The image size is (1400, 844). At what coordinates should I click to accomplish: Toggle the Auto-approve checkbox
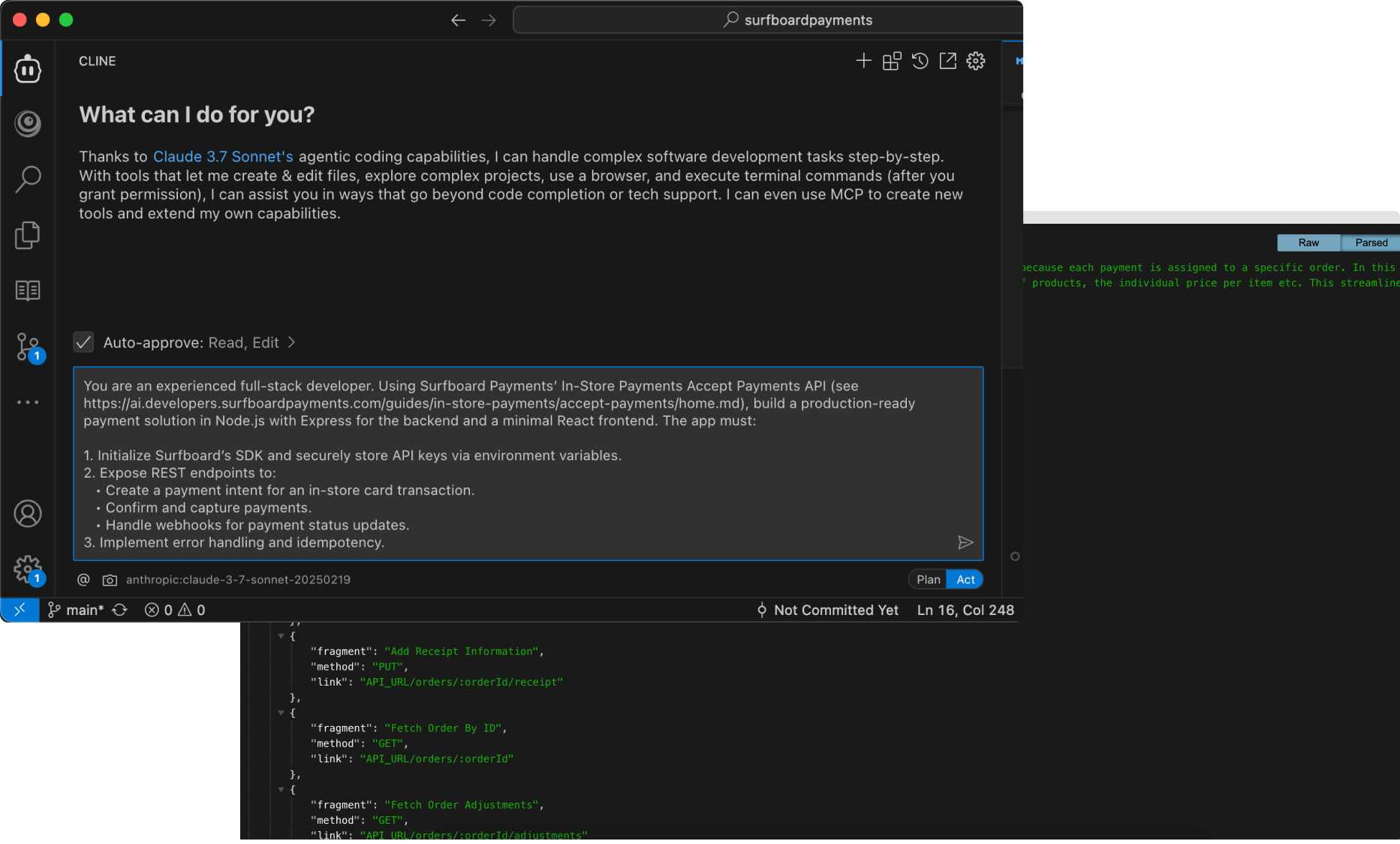coord(83,342)
